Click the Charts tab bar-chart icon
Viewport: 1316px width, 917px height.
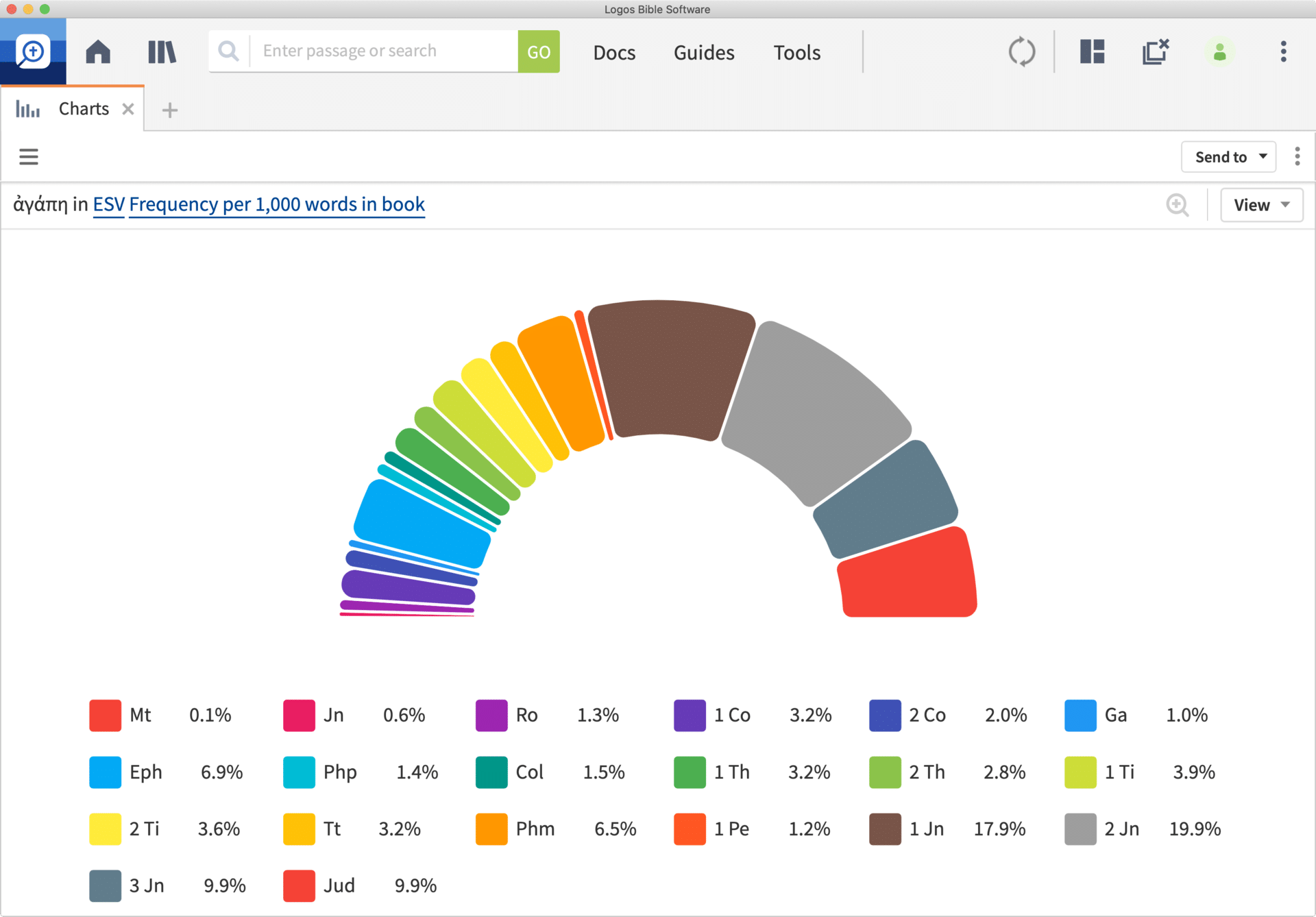28,109
